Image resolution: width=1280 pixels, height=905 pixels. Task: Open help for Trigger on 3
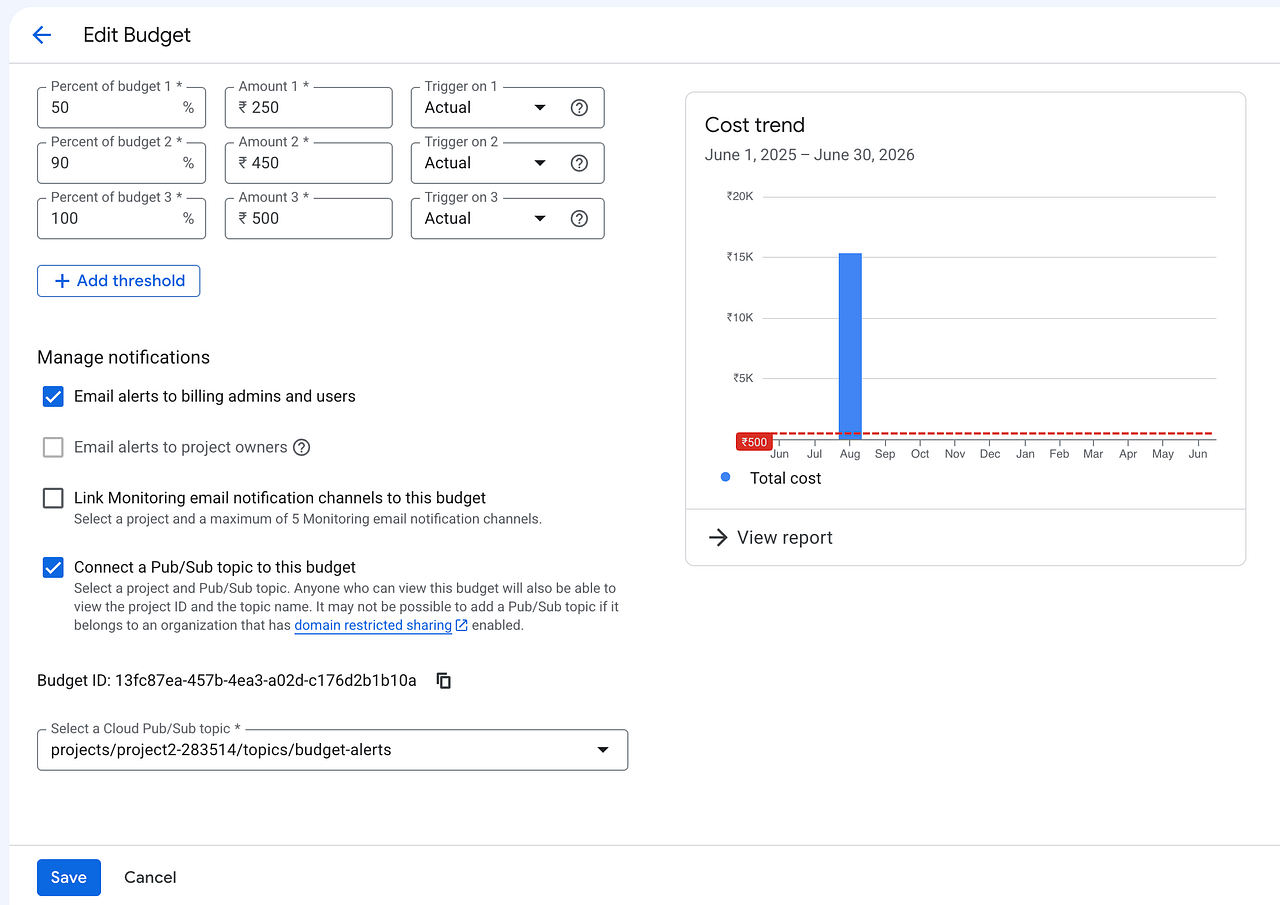click(579, 219)
